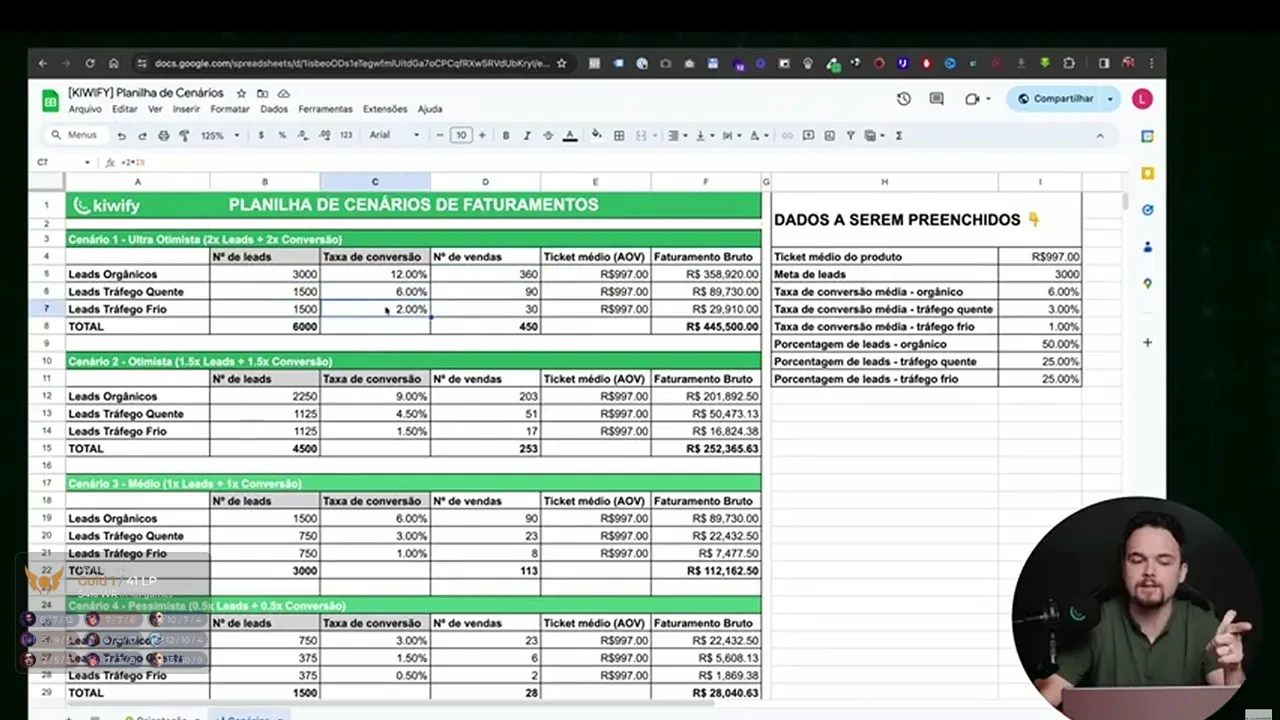Image resolution: width=1280 pixels, height=720 pixels.
Task: Click the browser home icon
Action: point(114,63)
